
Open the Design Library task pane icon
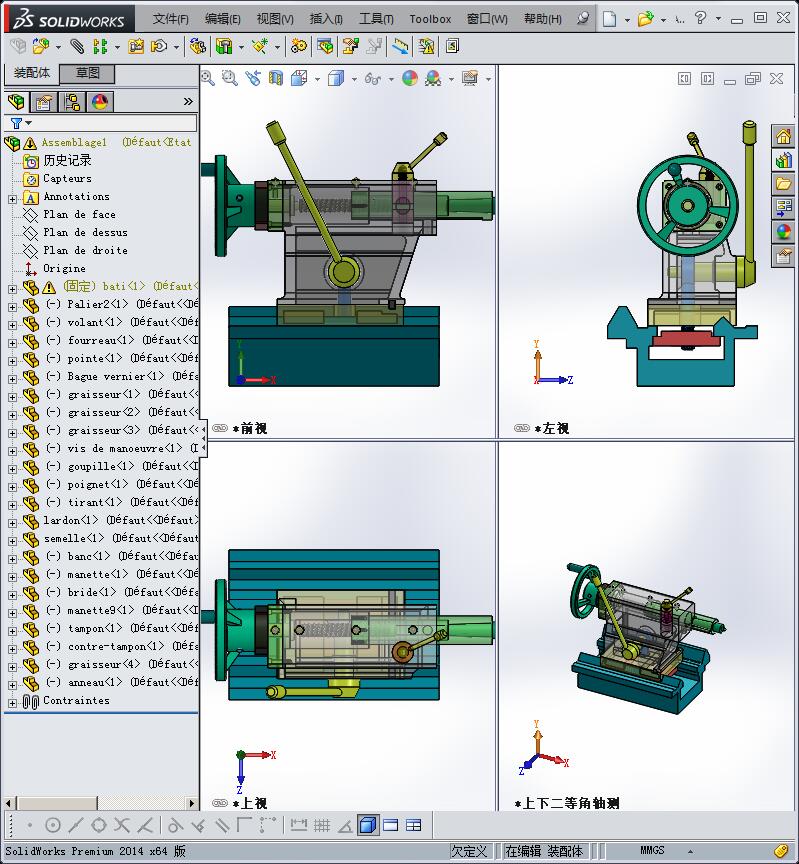(783, 160)
